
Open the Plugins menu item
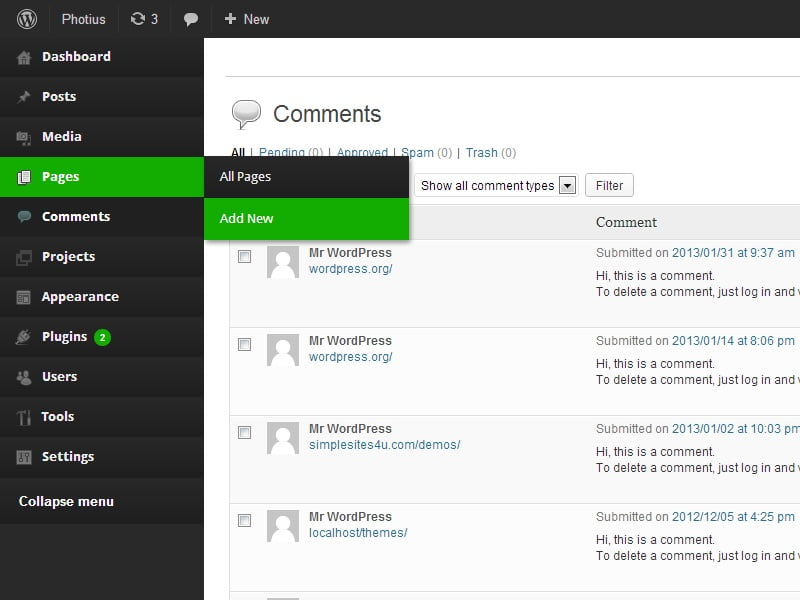point(102,337)
